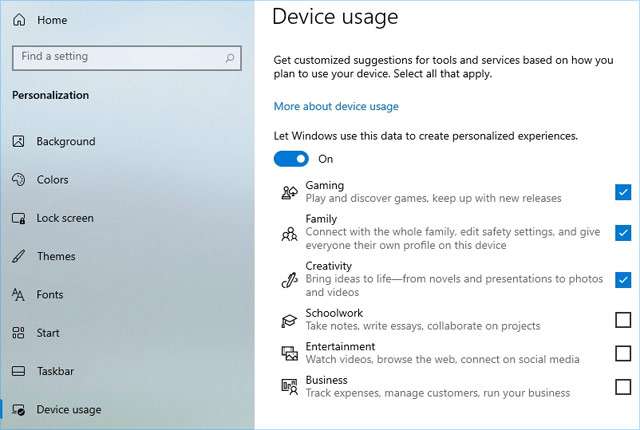Click the Colors palette icon
This screenshot has height=430, width=640.
click(x=18, y=180)
